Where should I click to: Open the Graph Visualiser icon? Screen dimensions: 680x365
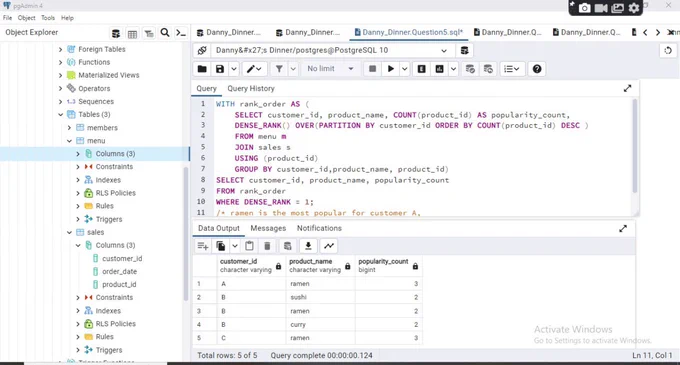(329, 246)
